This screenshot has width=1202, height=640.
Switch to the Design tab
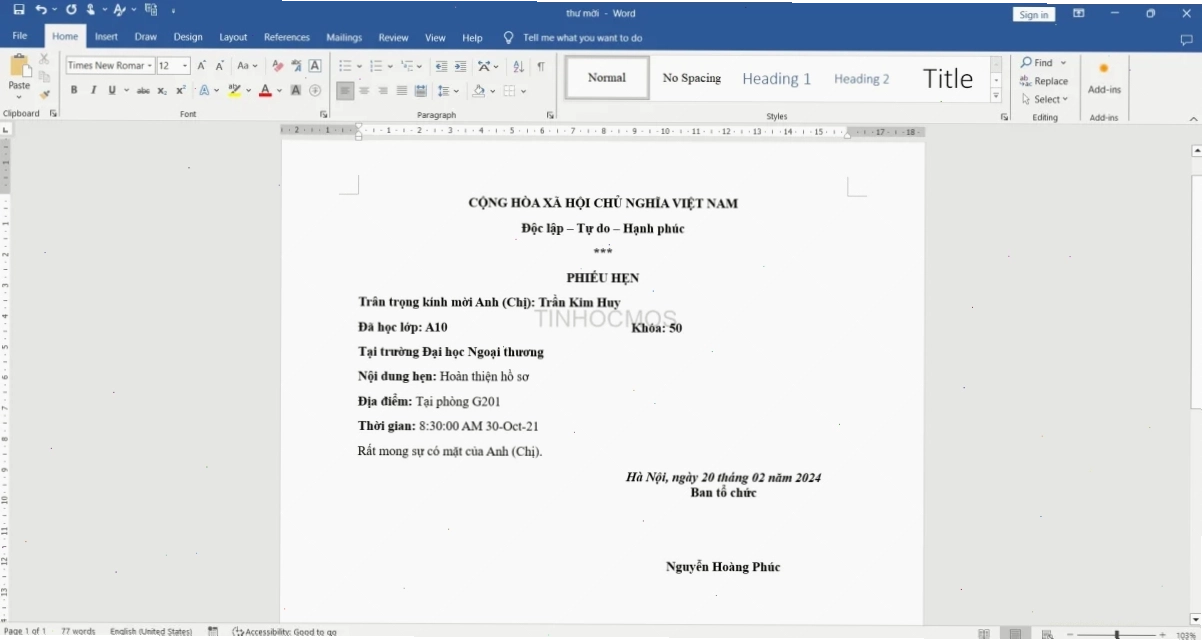click(x=188, y=37)
